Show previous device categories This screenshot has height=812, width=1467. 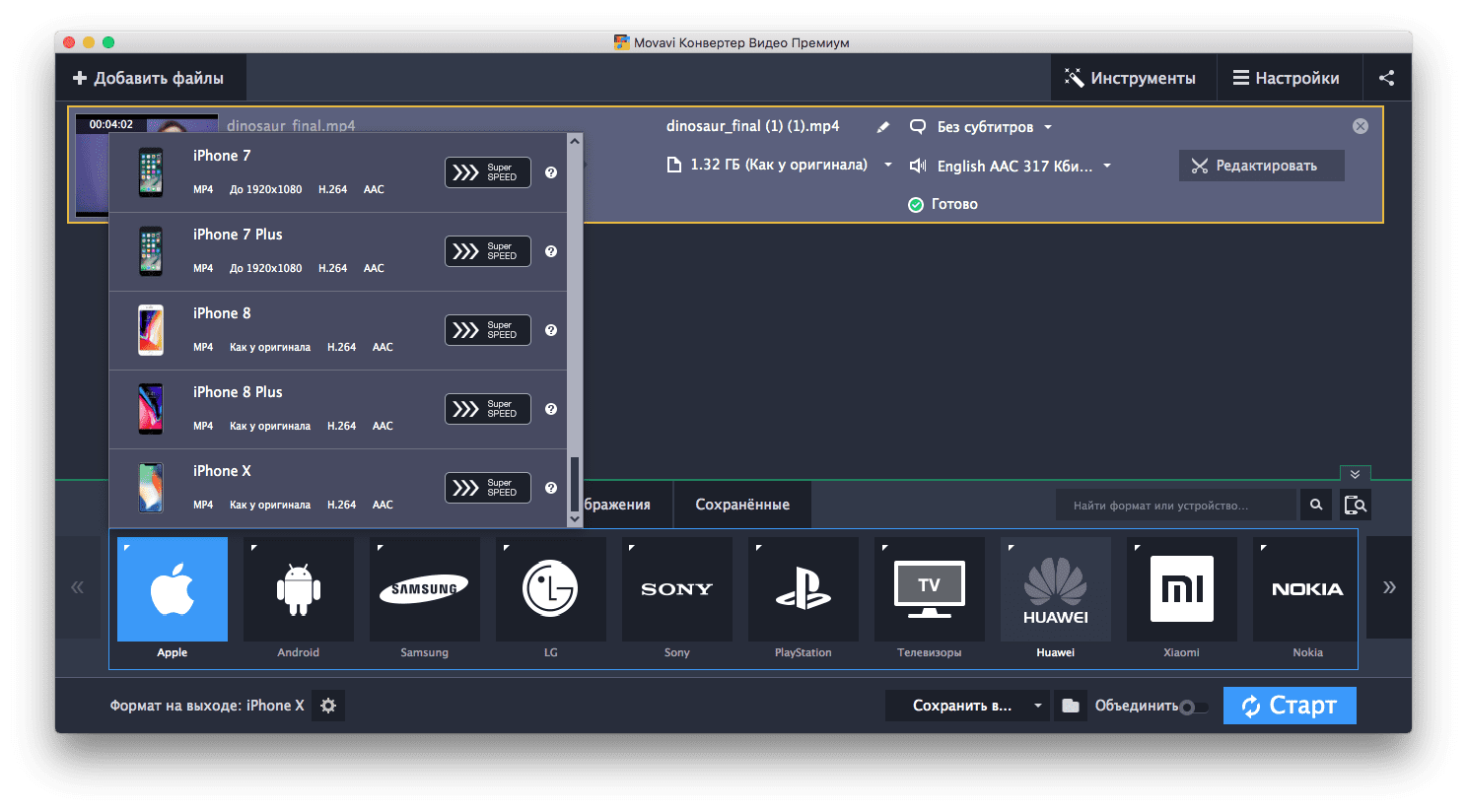[77, 587]
